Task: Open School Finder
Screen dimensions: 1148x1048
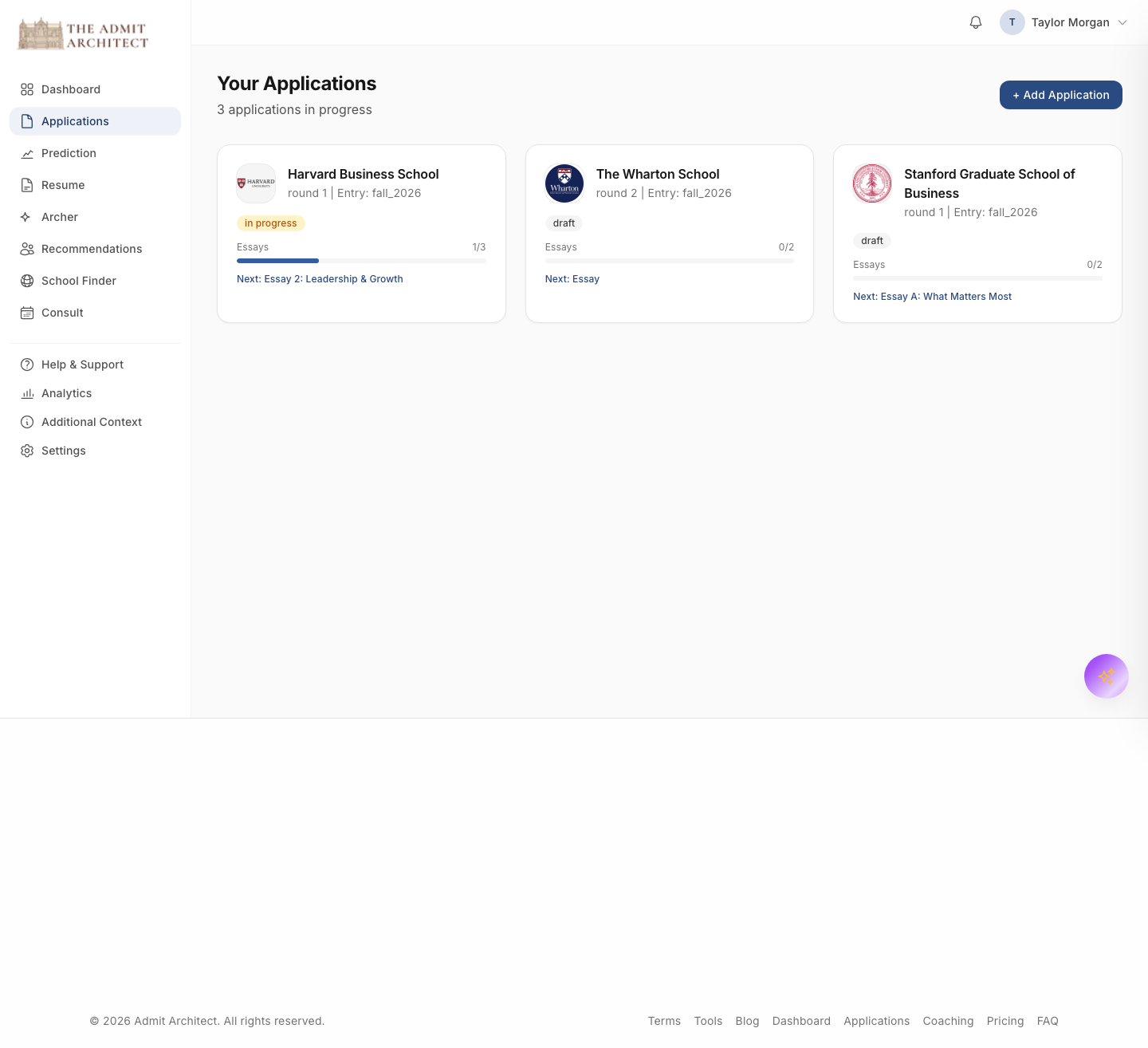Action: pyautogui.click(x=78, y=281)
